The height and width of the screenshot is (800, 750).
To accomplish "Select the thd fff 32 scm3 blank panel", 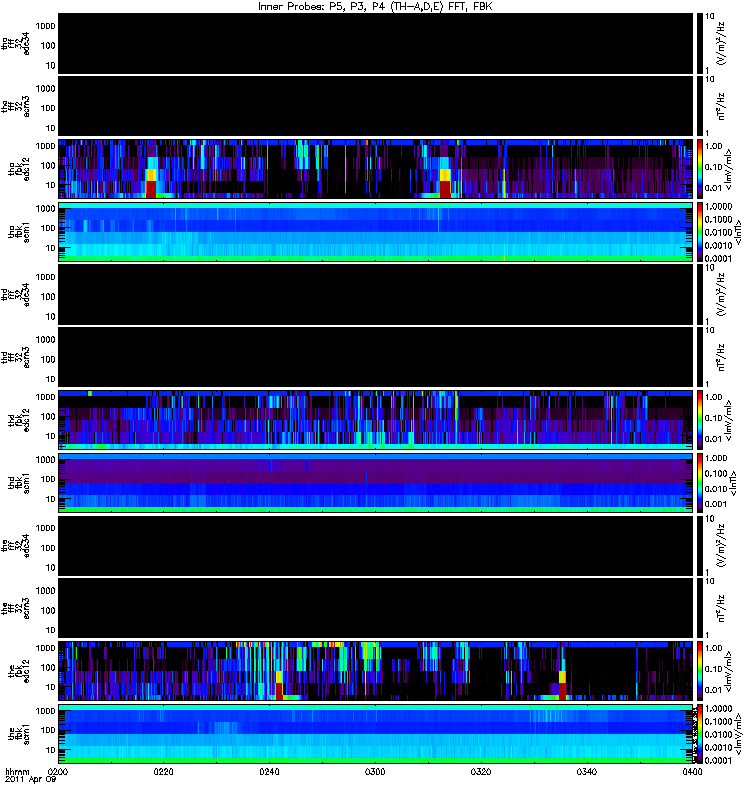I will coord(376,358).
